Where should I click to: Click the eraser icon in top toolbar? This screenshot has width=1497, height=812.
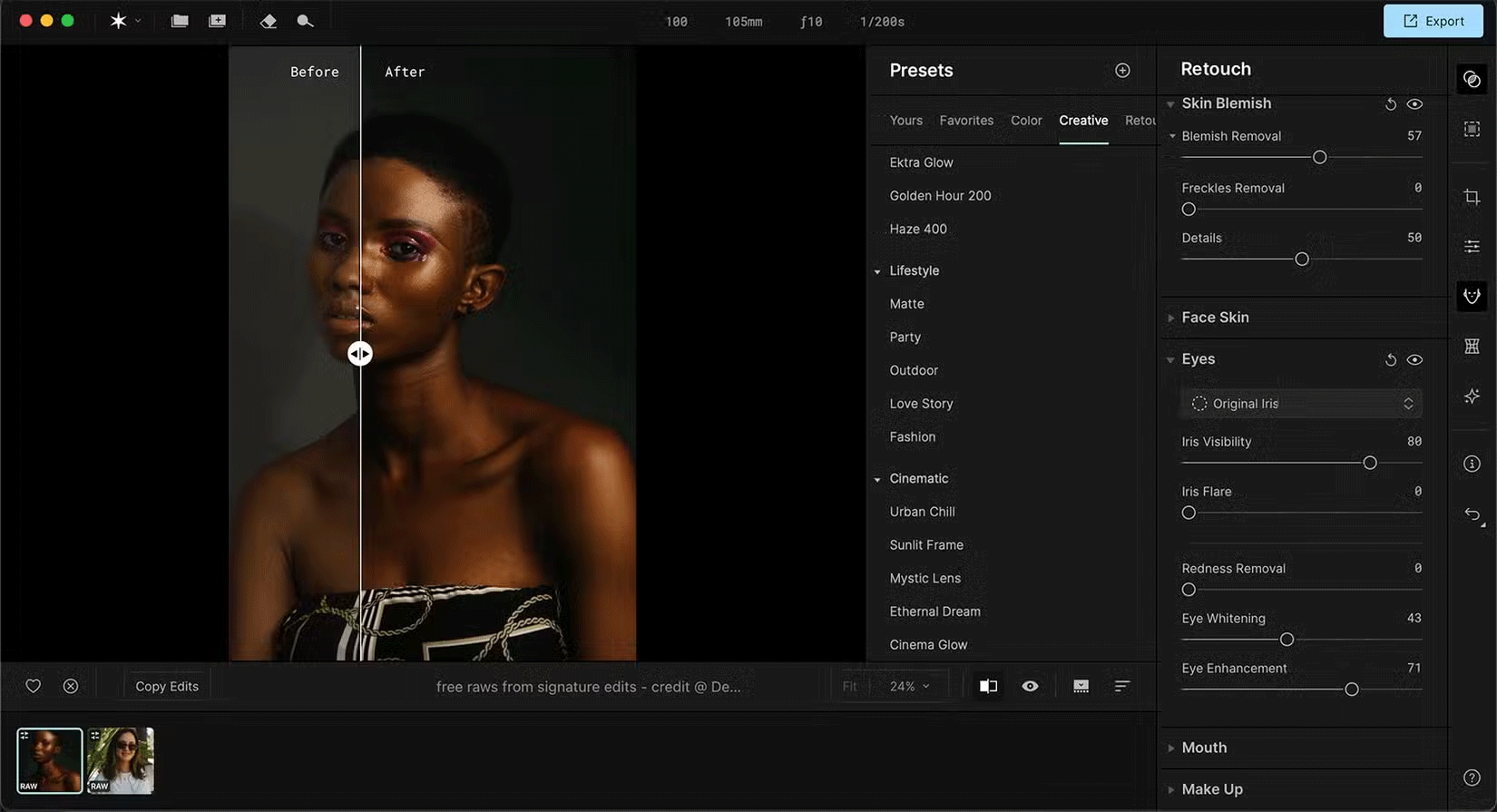point(268,21)
